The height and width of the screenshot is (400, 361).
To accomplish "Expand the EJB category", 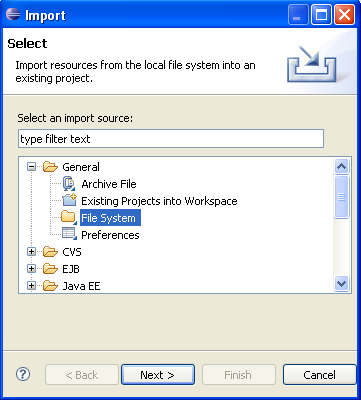I will (x=31, y=269).
